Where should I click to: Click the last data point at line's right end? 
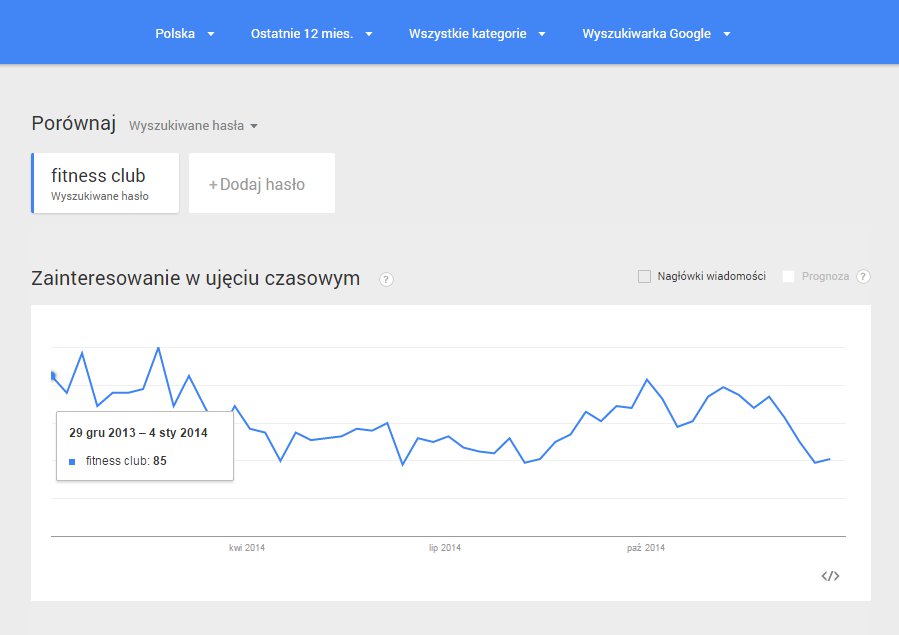click(x=829, y=459)
